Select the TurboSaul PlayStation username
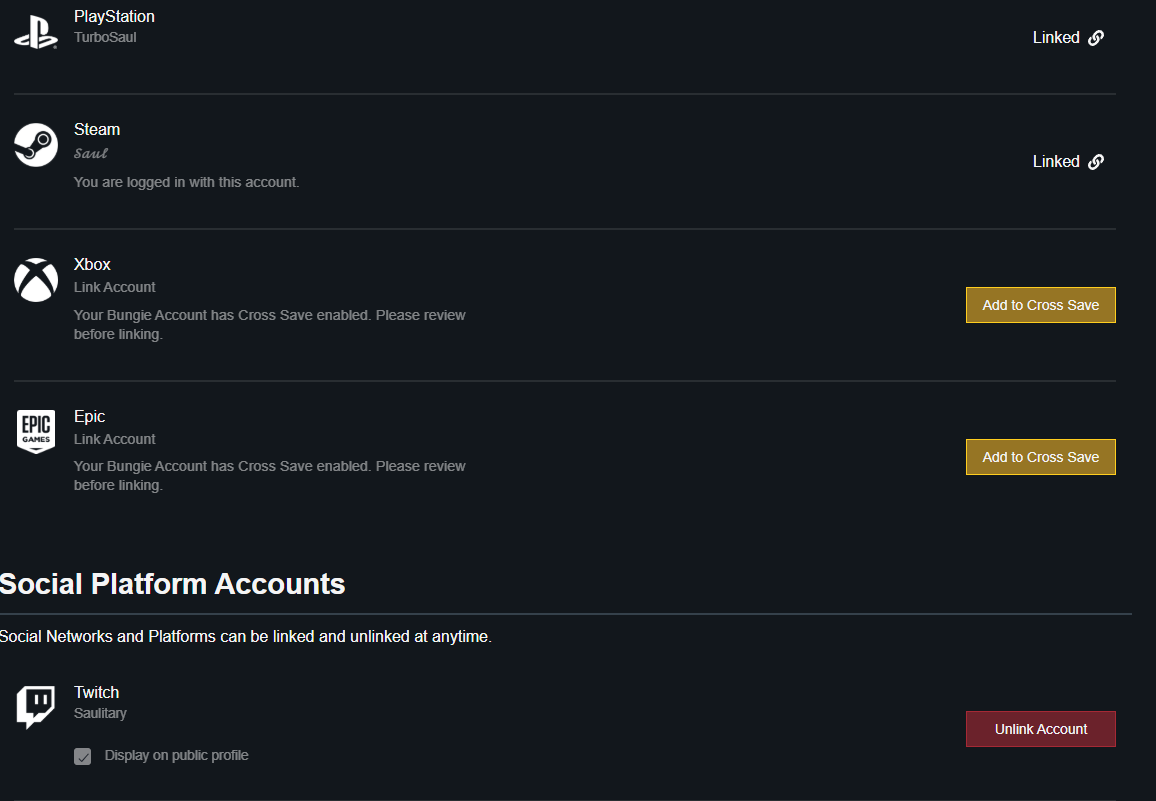This screenshot has height=801, width=1156. 105,37
